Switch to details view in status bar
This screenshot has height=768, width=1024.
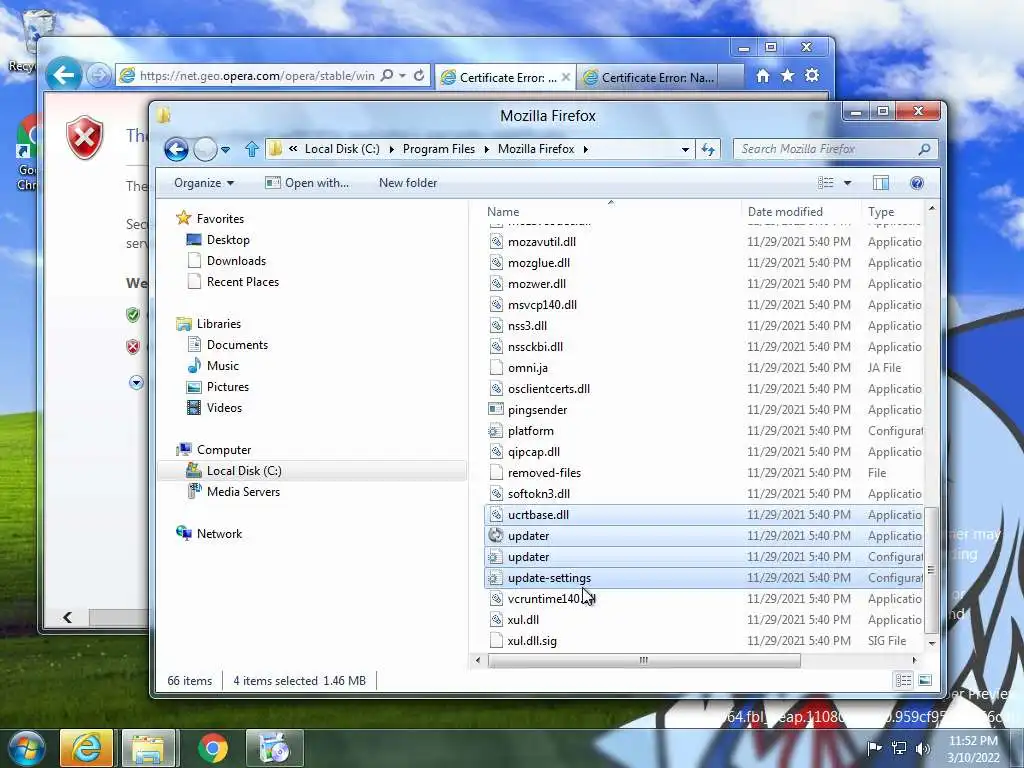(x=903, y=681)
